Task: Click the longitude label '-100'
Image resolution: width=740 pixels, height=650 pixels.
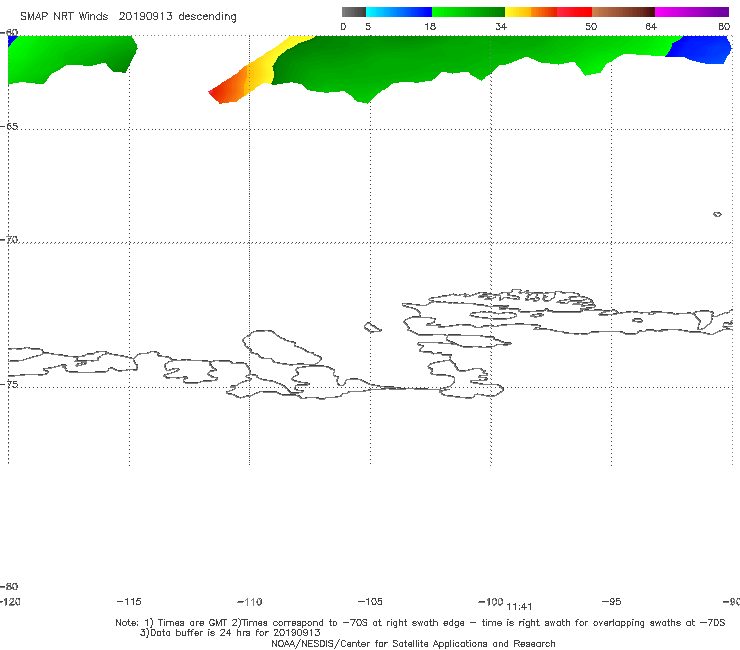Action: tap(491, 601)
